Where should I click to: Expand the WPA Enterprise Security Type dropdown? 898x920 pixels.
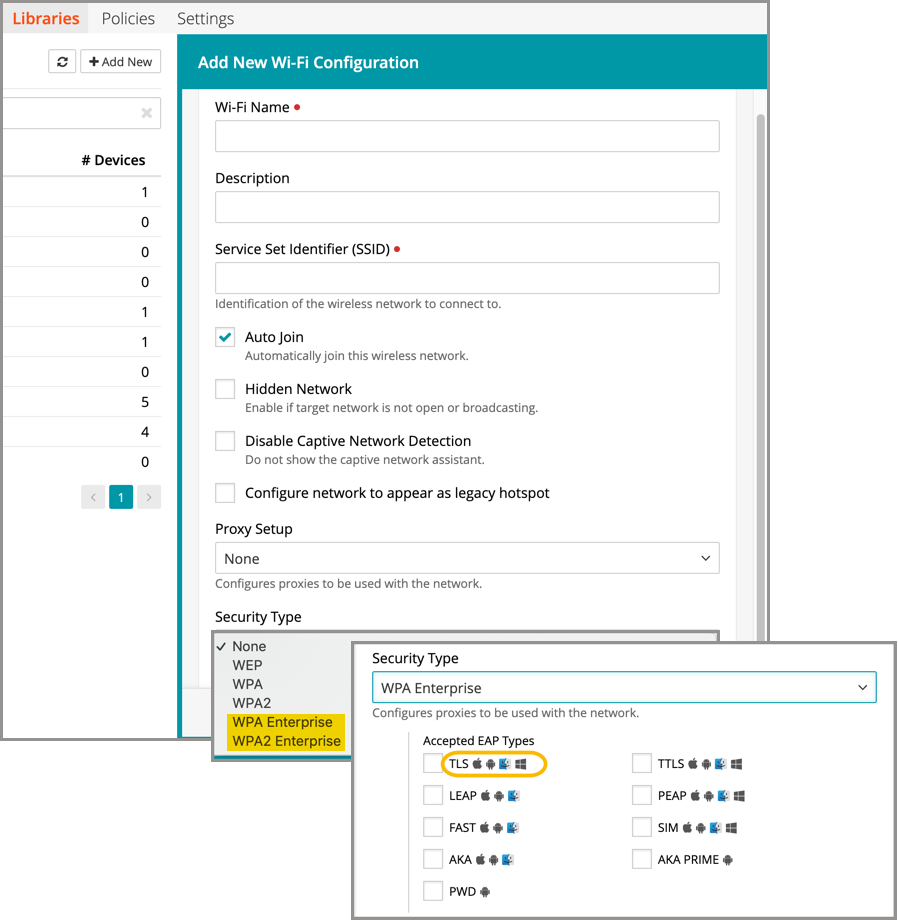tap(624, 688)
